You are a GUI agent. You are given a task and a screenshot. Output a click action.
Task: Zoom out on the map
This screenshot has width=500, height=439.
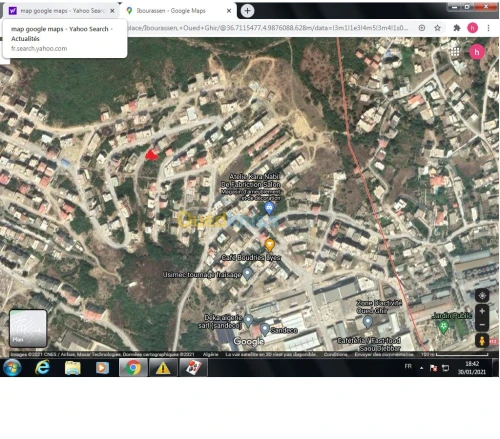(482, 325)
